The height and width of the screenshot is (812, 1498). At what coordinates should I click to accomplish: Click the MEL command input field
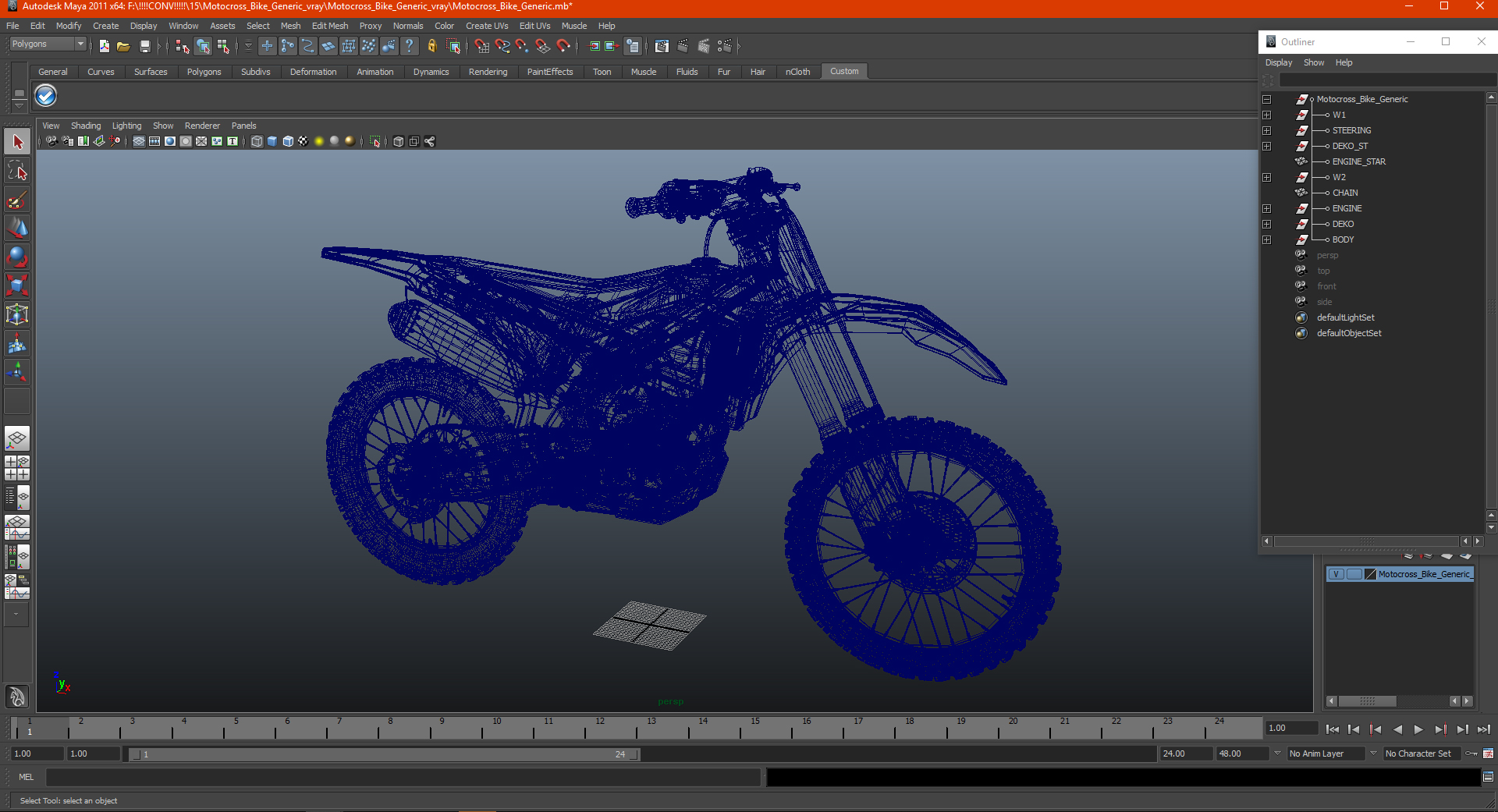point(403,777)
